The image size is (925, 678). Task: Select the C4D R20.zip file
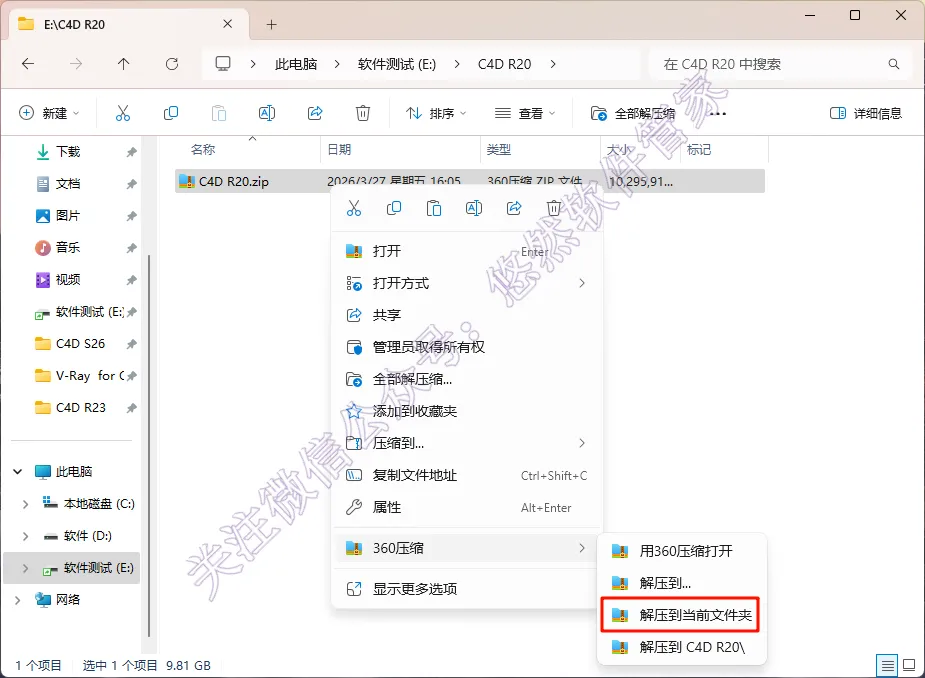pos(470,181)
